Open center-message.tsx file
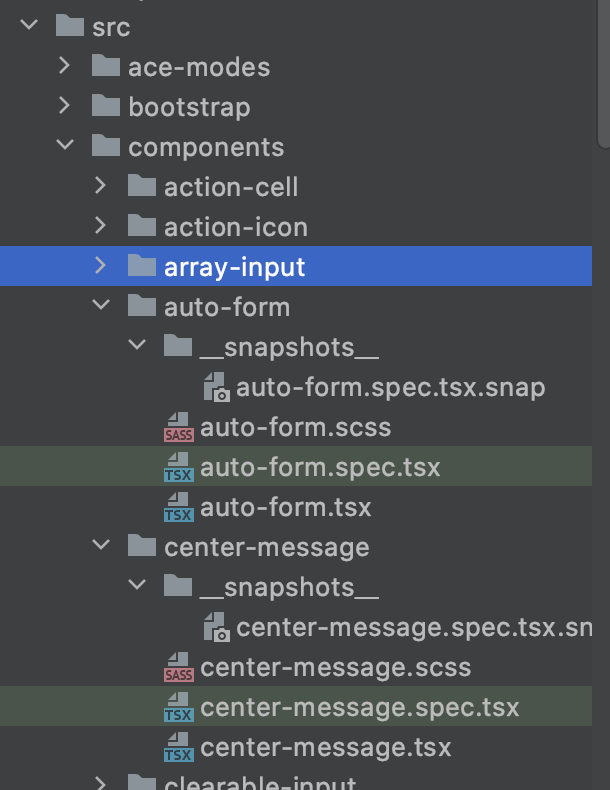The image size is (610, 790). tap(326, 747)
